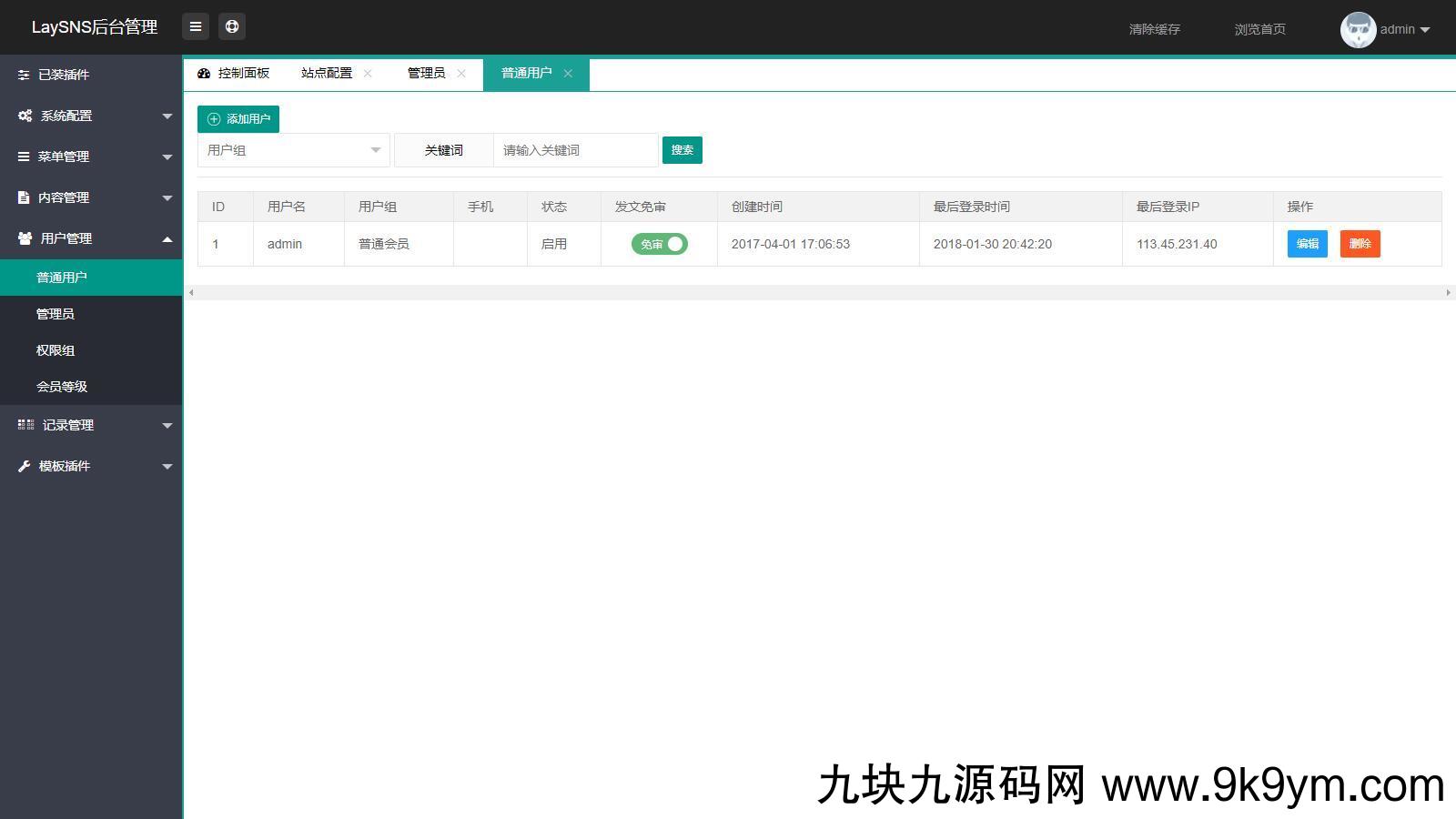Image resolution: width=1456 pixels, height=819 pixels.
Task: Select 权限组 in the sidebar submenu
Action: click(x=56, y=350)
